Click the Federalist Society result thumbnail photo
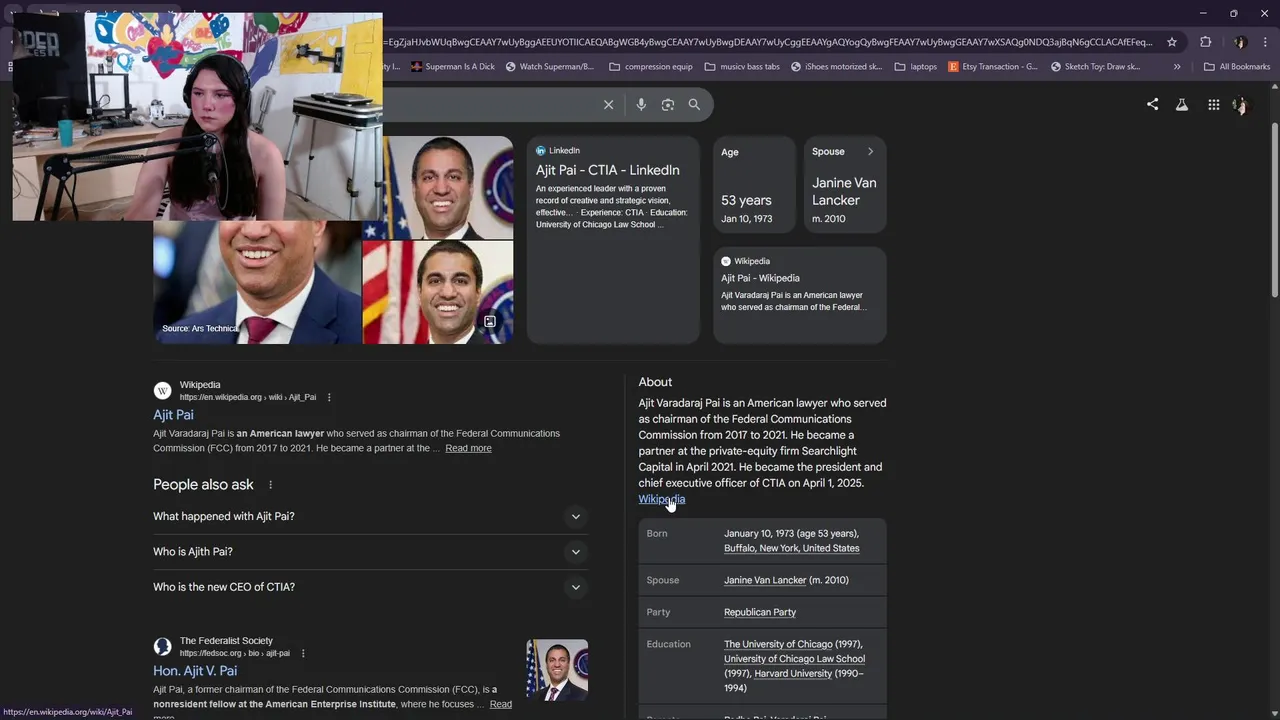The width and height of the screenshot is (1280, 720). (557, 670)
